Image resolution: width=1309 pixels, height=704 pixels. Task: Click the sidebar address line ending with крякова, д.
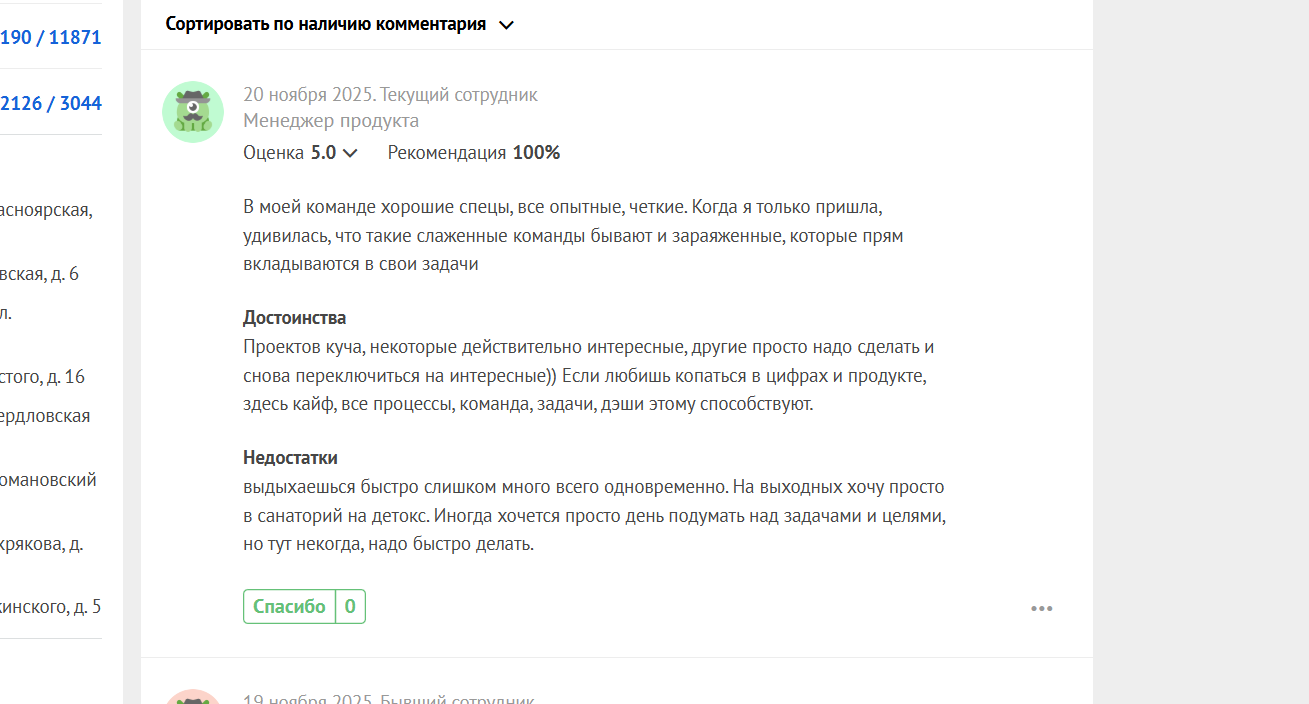[42, 544]
